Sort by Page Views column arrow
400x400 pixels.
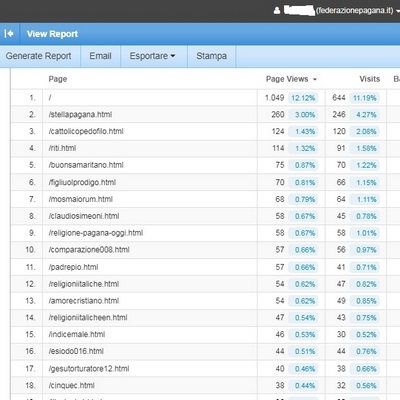[315, 79]
